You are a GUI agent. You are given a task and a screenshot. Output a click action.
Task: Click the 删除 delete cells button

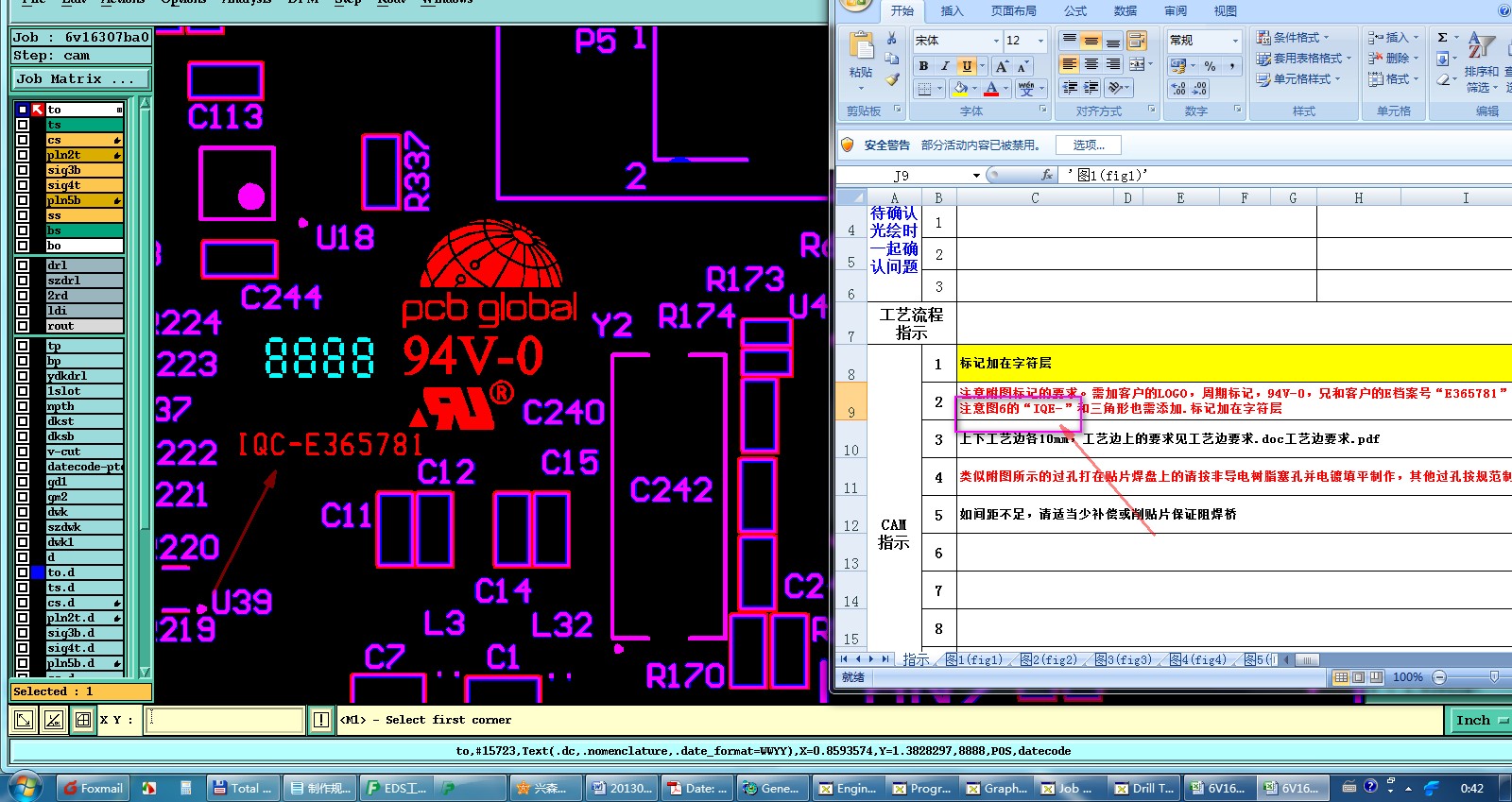1395,58
